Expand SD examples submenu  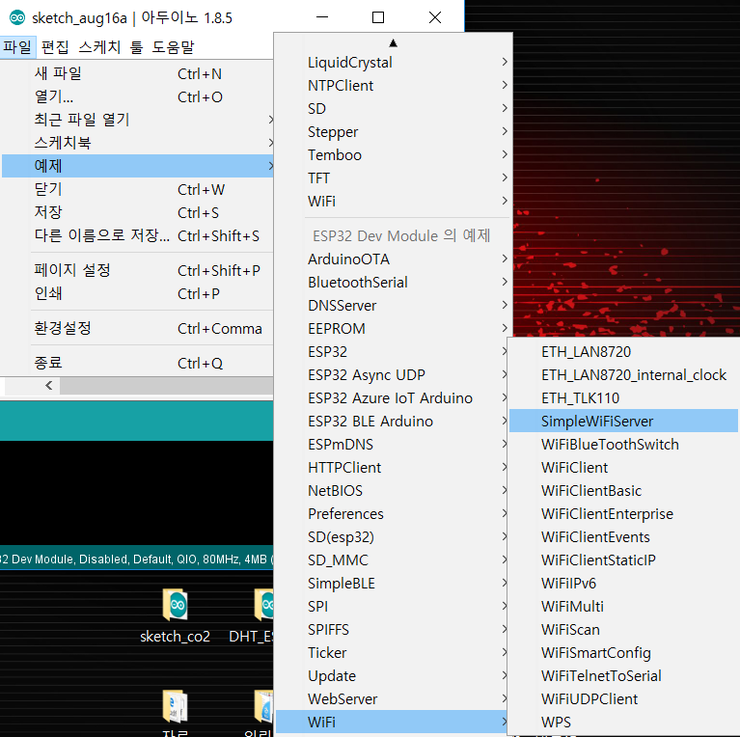coord(394,109)
